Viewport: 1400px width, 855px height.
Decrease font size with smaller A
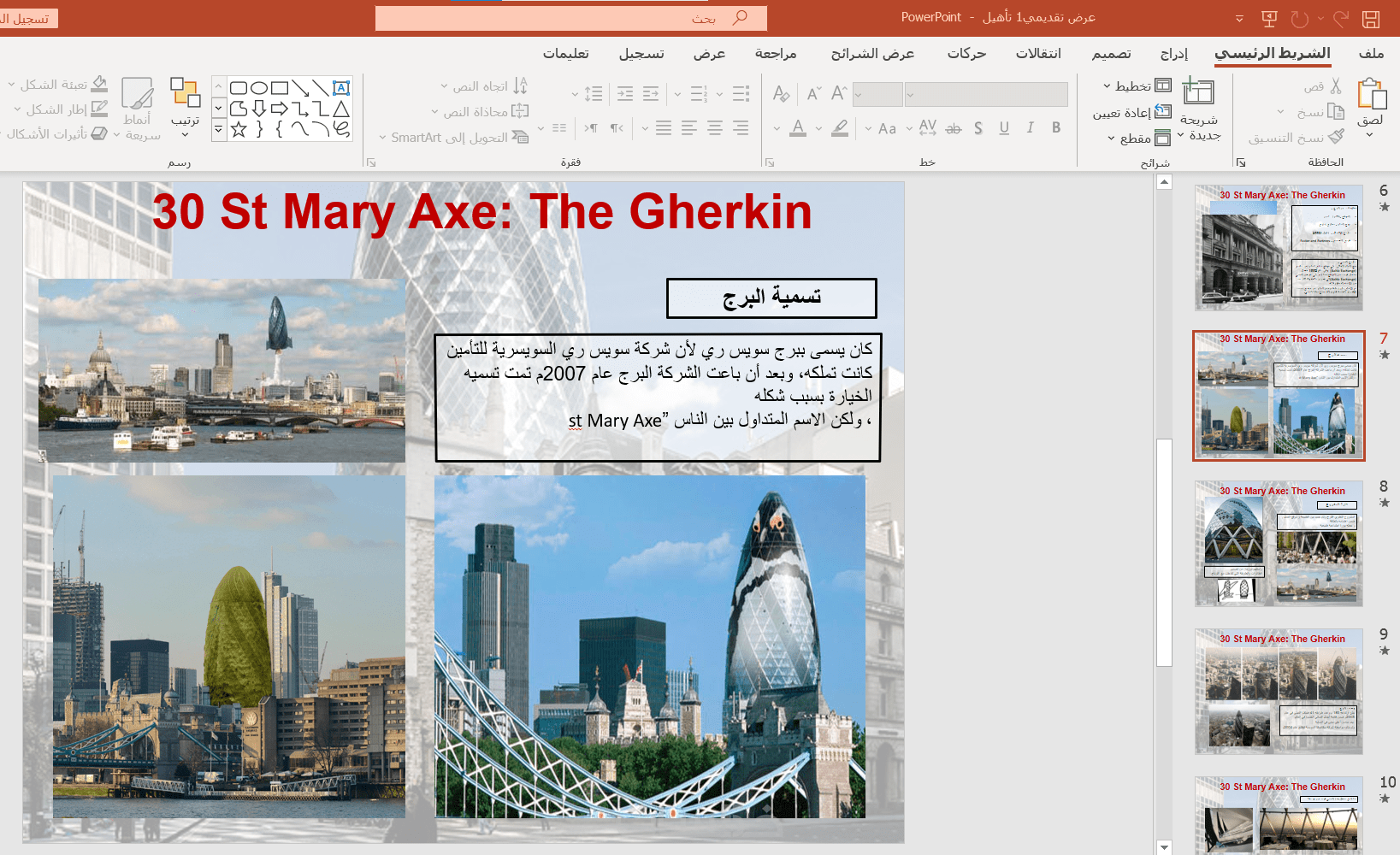pos(813,93)
